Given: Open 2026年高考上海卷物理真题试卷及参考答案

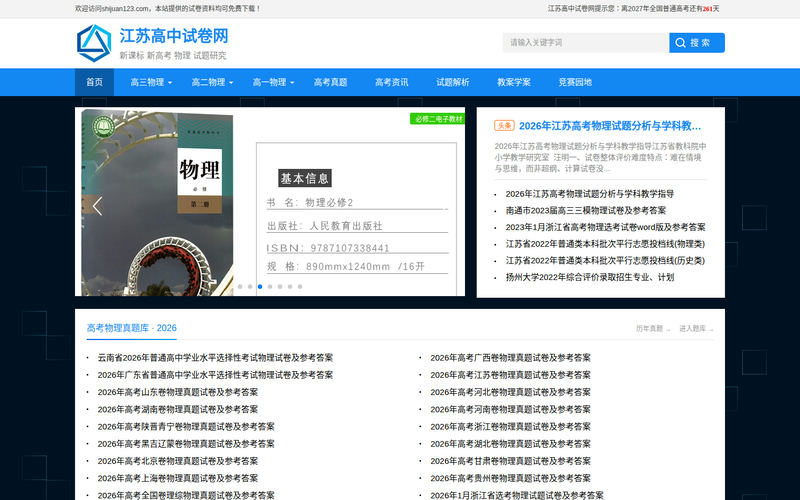Looking at the screenshot, I should pos(178,479).
